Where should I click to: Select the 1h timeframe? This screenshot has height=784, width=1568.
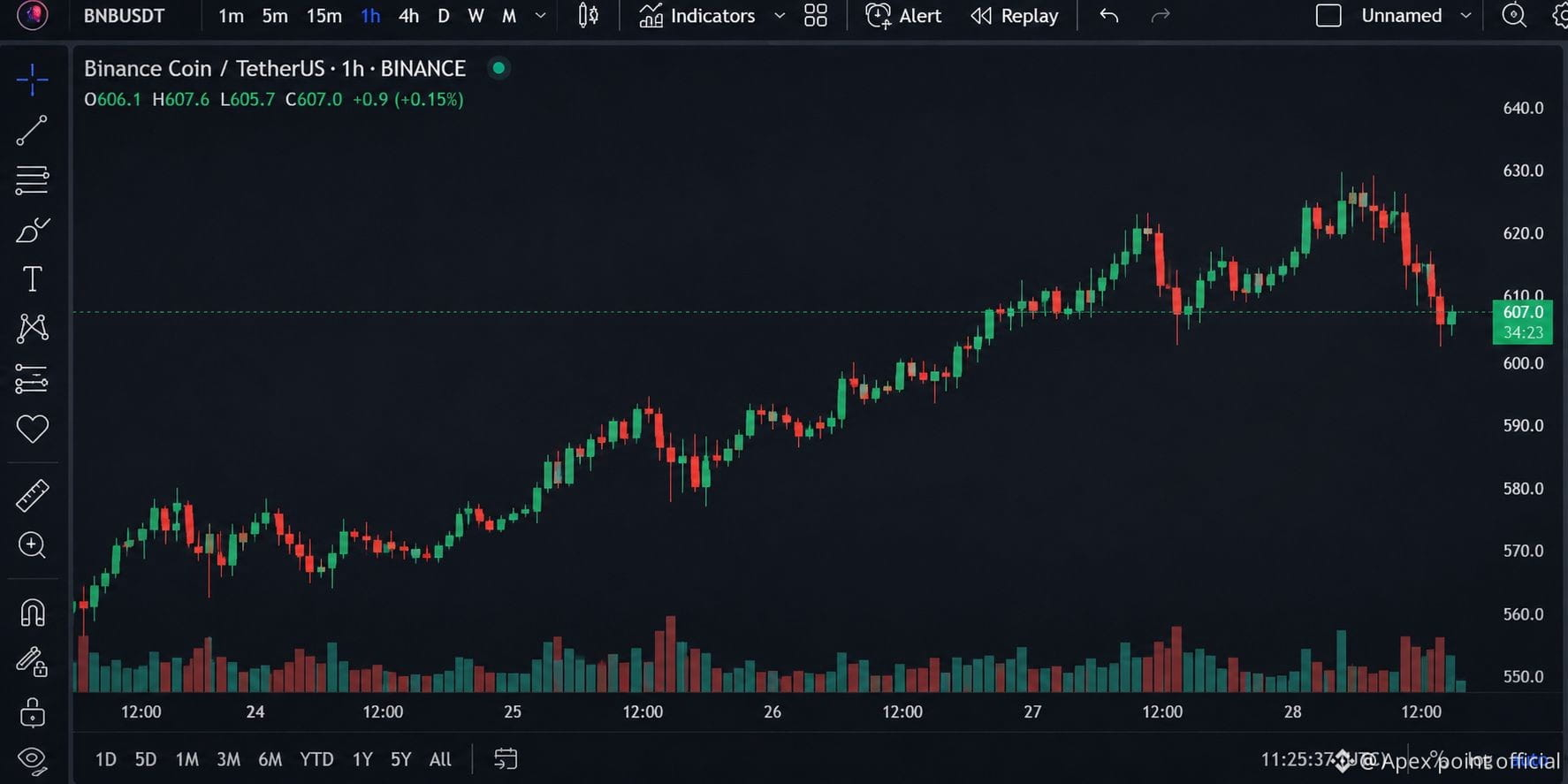(x=370, y=16)
